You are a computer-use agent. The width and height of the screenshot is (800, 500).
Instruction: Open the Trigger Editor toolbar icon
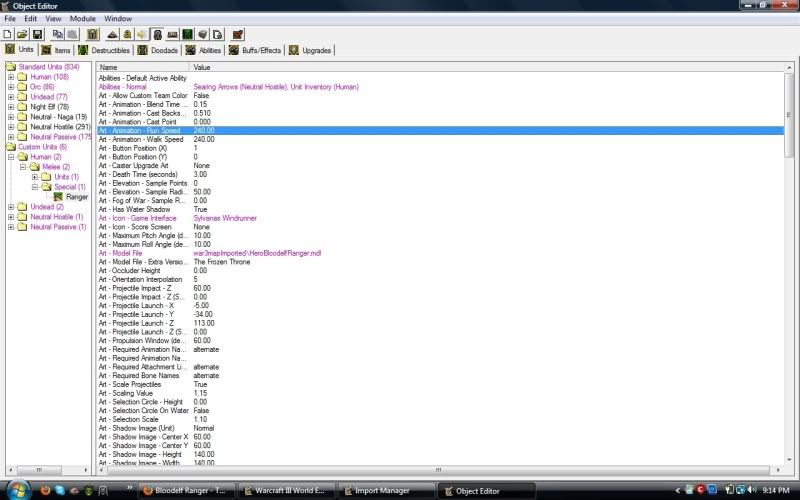click(127, 34)
